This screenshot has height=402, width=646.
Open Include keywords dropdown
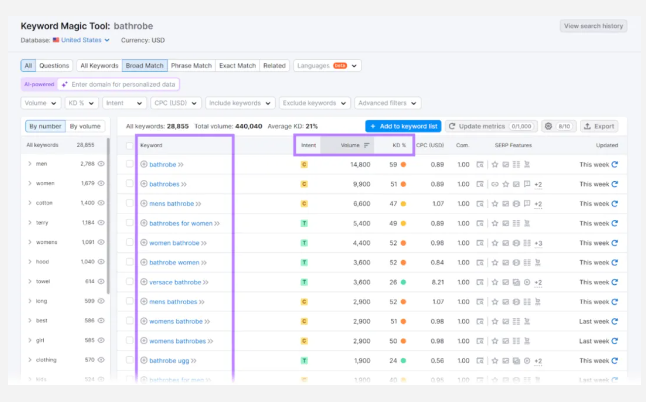pyautogui.click(x=240, y=103)
